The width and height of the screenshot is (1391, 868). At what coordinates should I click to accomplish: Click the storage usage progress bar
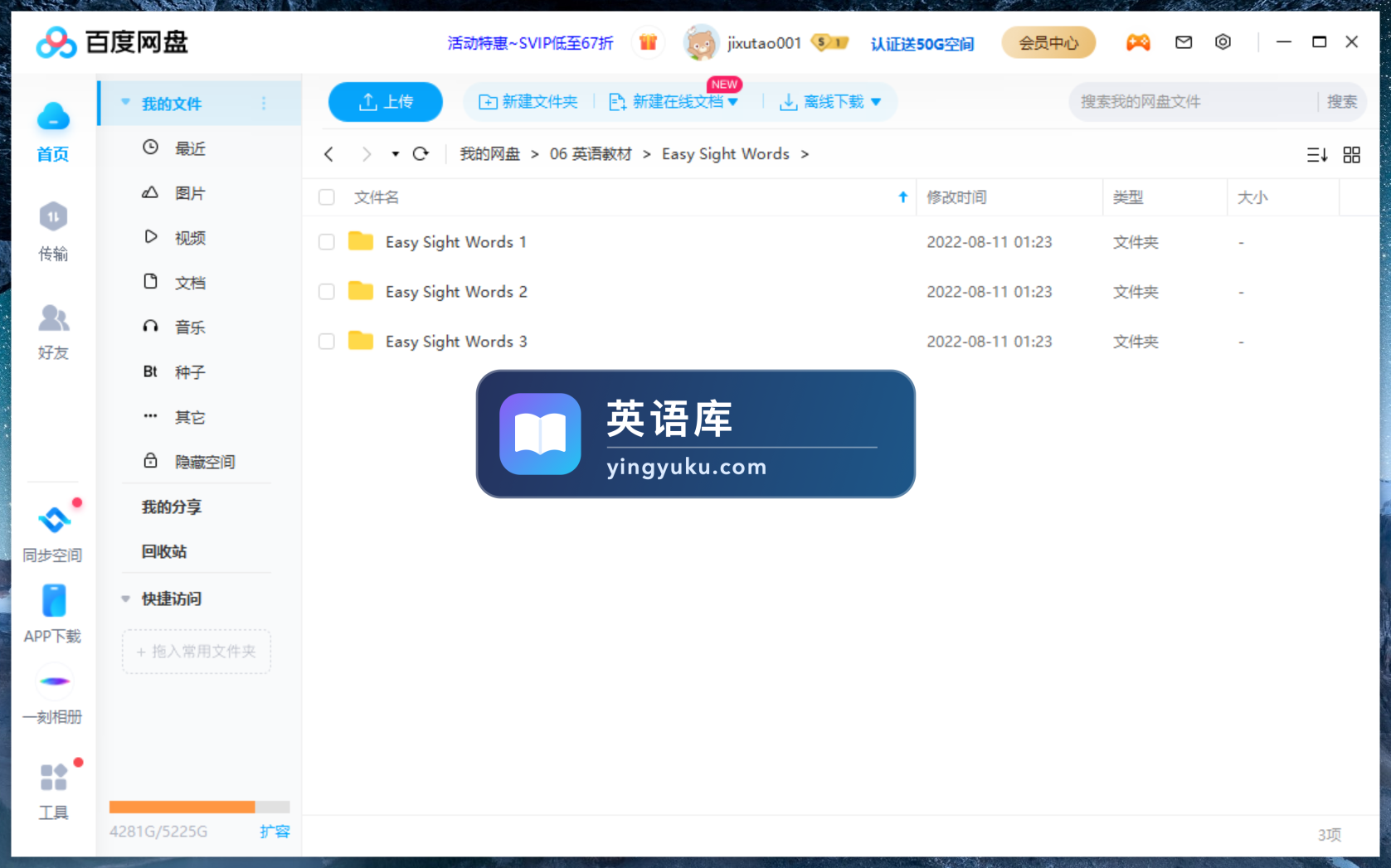[x=199, y=807]
